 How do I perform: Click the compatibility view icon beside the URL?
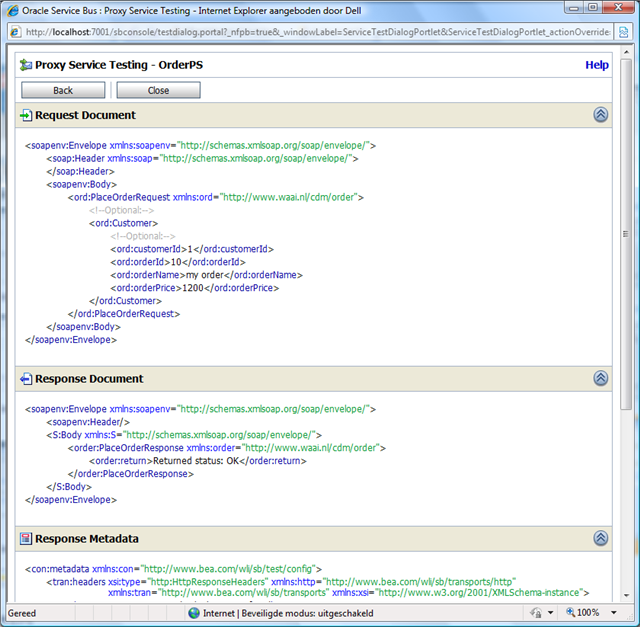(623, 32)
